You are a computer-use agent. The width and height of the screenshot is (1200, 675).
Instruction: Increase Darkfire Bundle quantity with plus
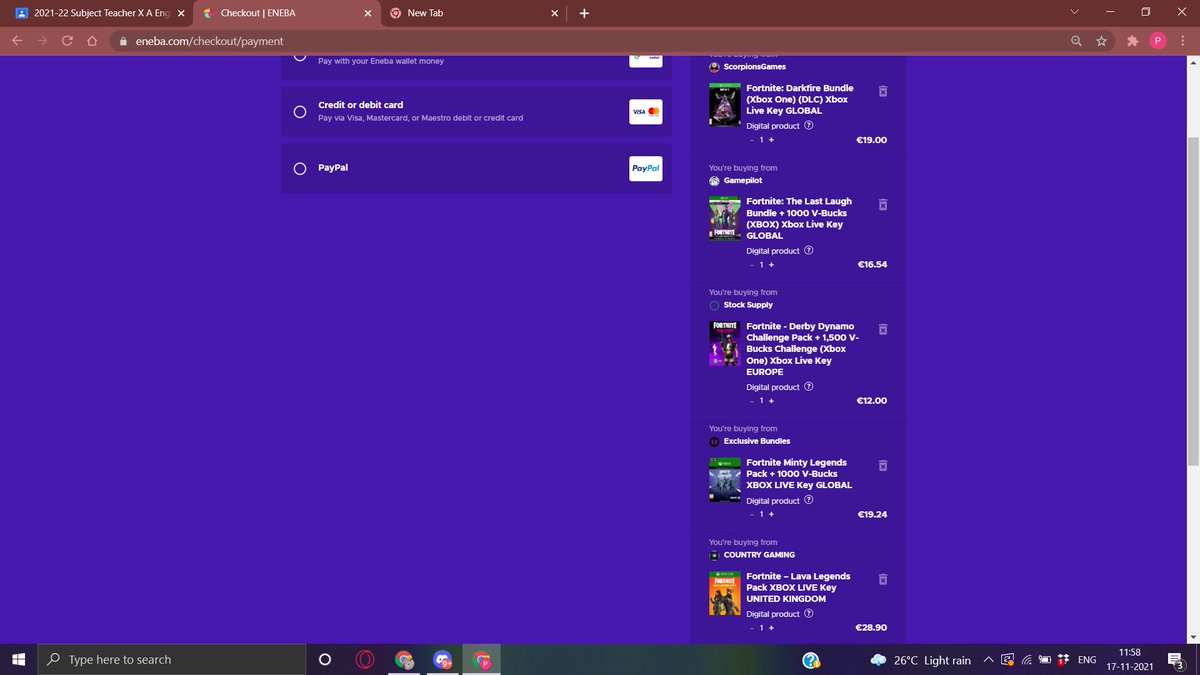(771, 140)
